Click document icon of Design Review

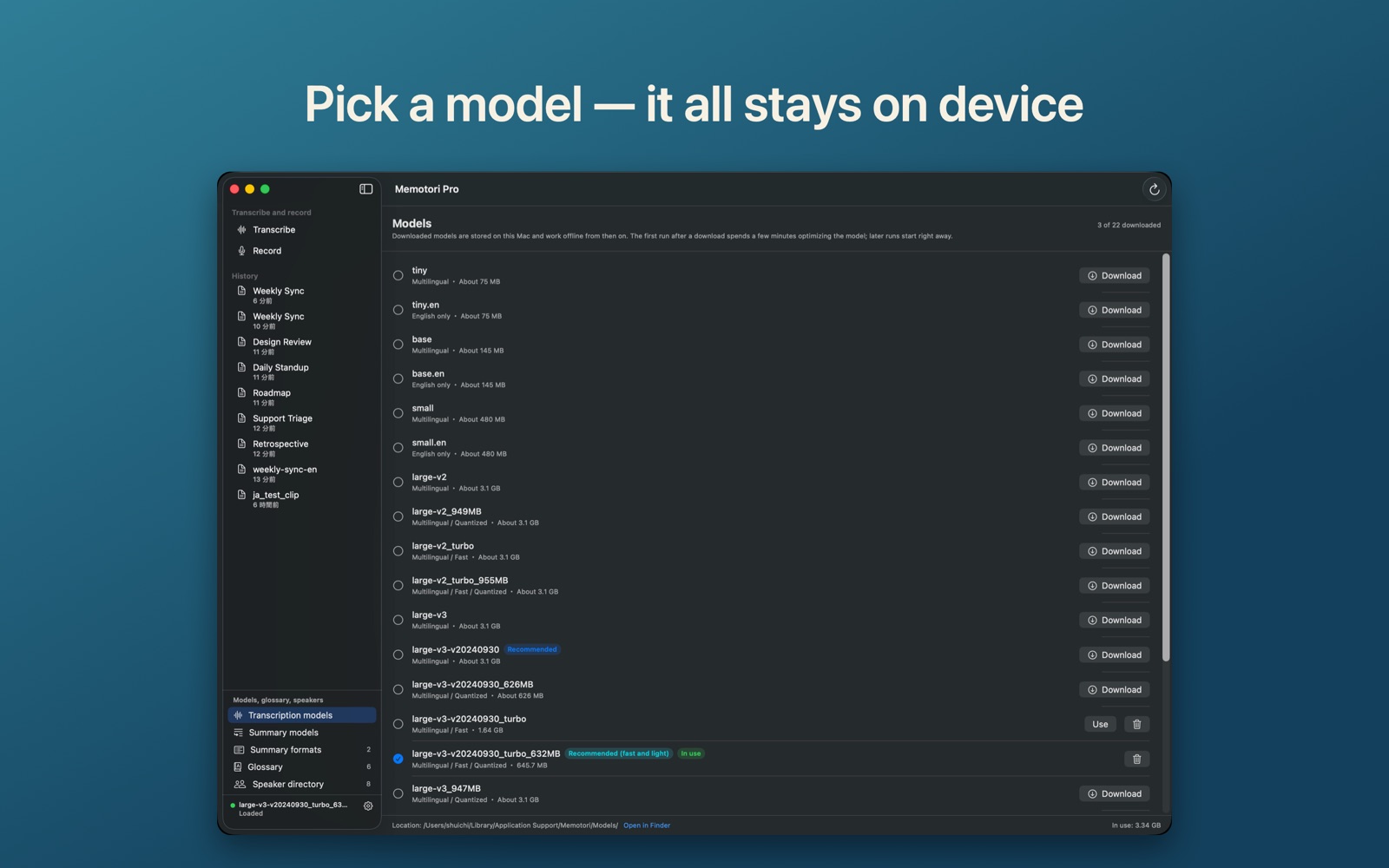(241, 342)
